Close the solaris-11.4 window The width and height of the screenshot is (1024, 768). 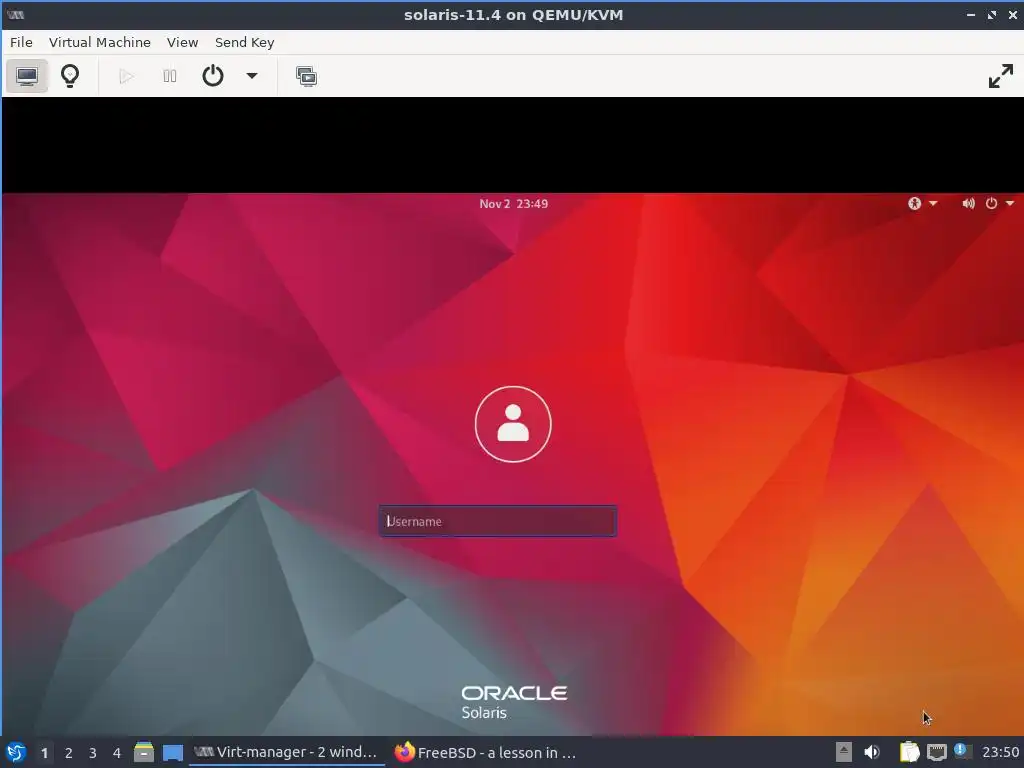click(1012, 14)
